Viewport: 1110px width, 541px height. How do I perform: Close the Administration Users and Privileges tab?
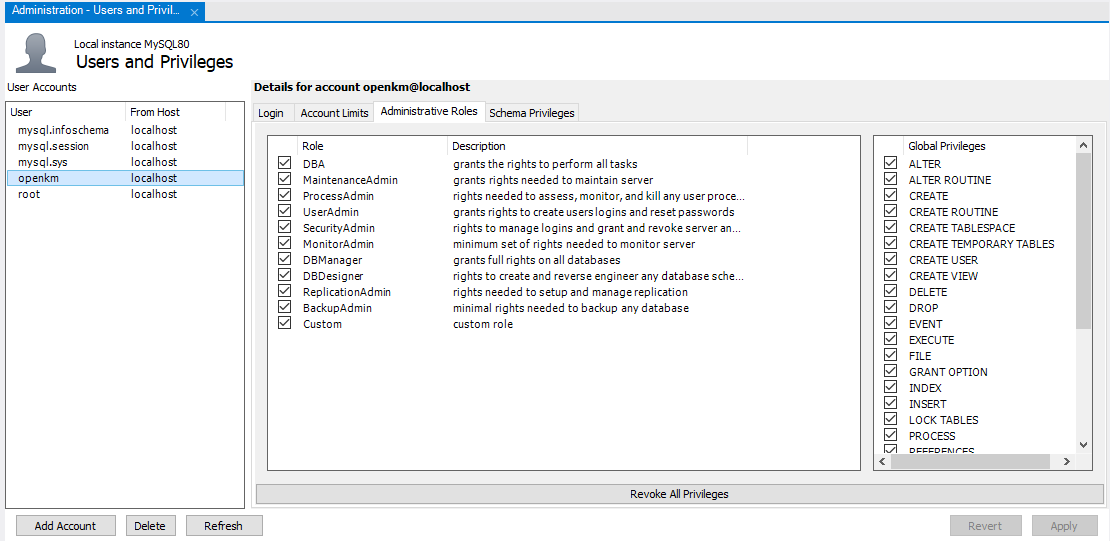[x=194, y=12]
